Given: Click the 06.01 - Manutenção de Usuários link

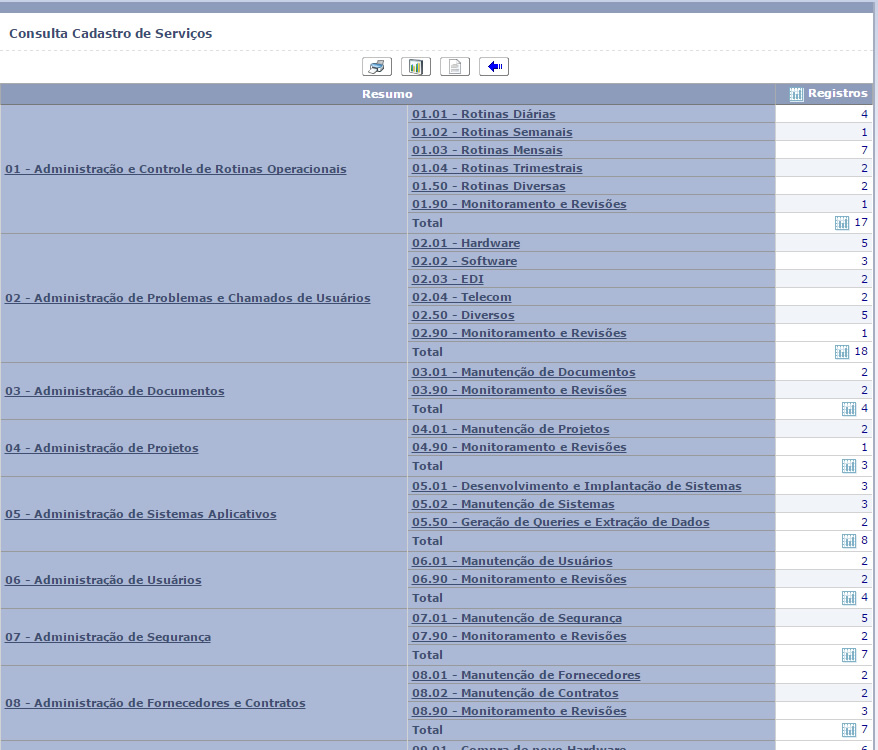Looking at the screenshot, I should [512, 561].
